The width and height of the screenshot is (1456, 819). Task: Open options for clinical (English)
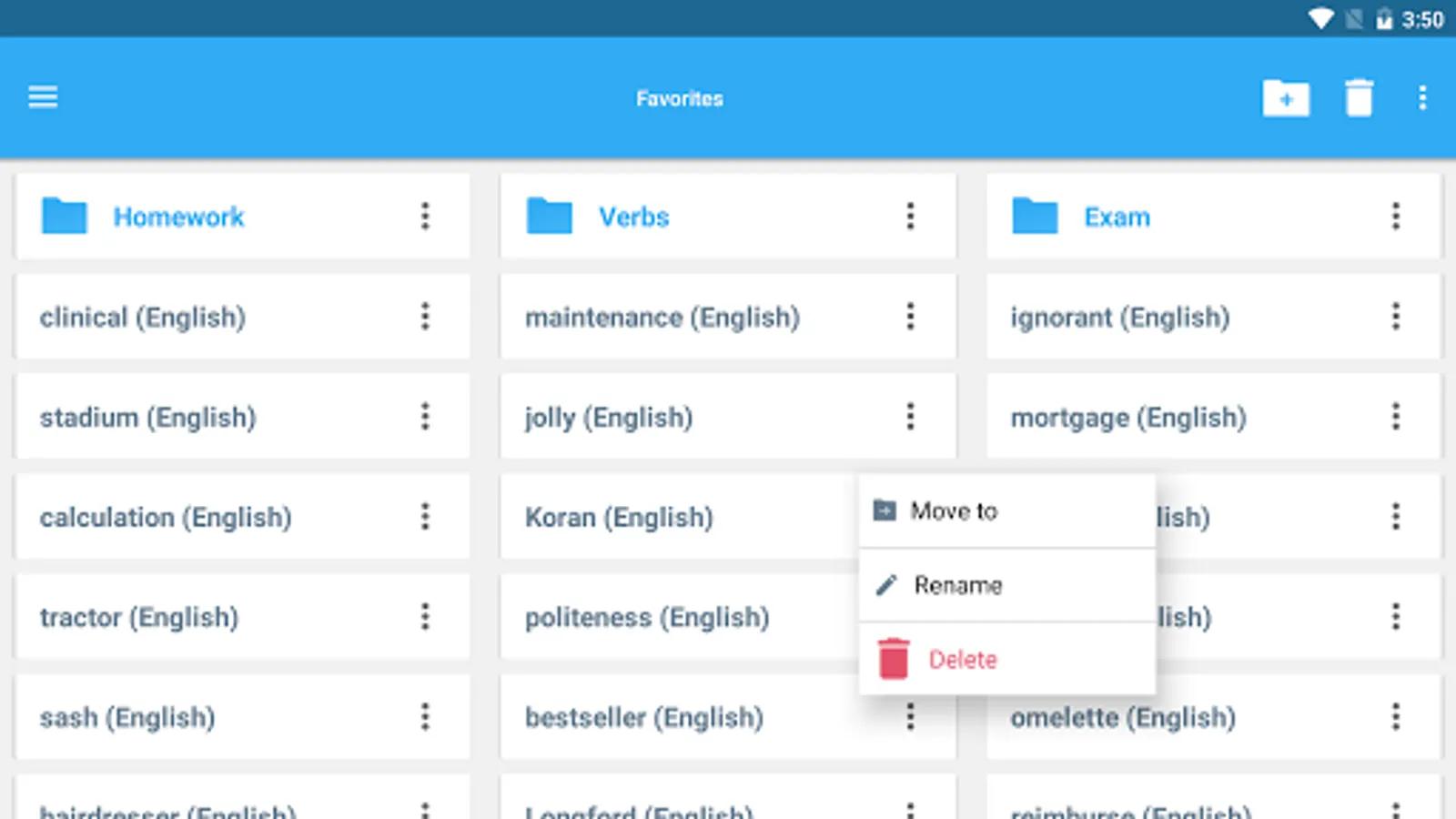[425, 317]
